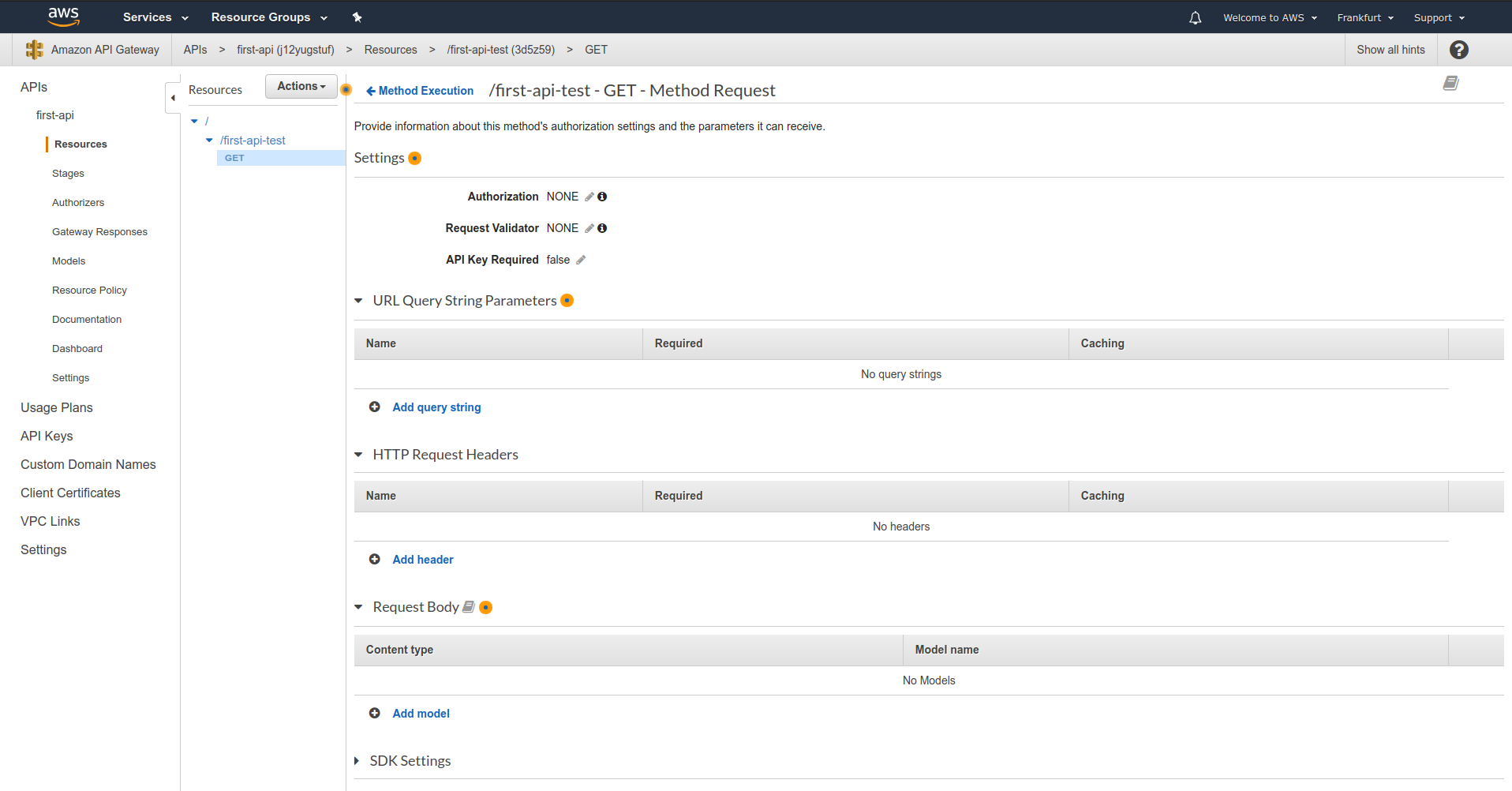Open Usage Plans
Image resolution: width=1512 pixels, height=791 pixels.
[x=57, y=407]
